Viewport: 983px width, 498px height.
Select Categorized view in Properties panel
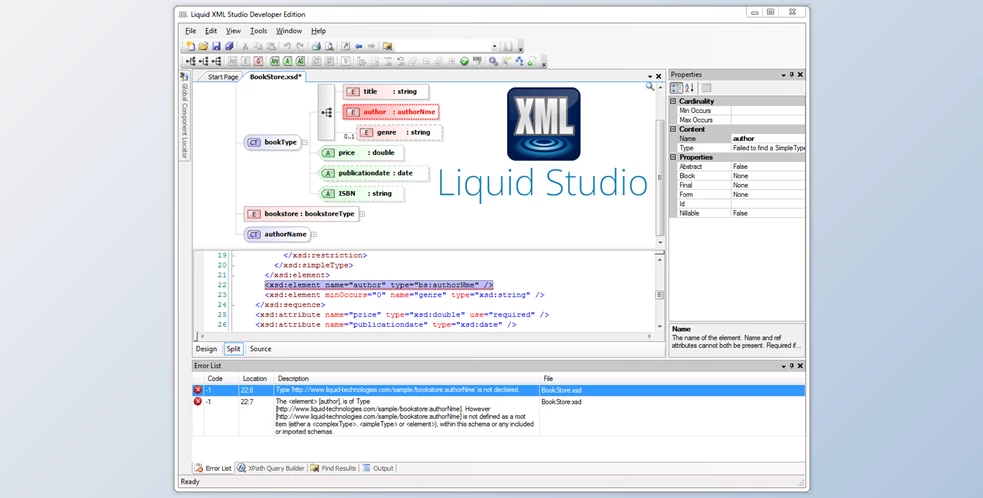tap(676, 88)
